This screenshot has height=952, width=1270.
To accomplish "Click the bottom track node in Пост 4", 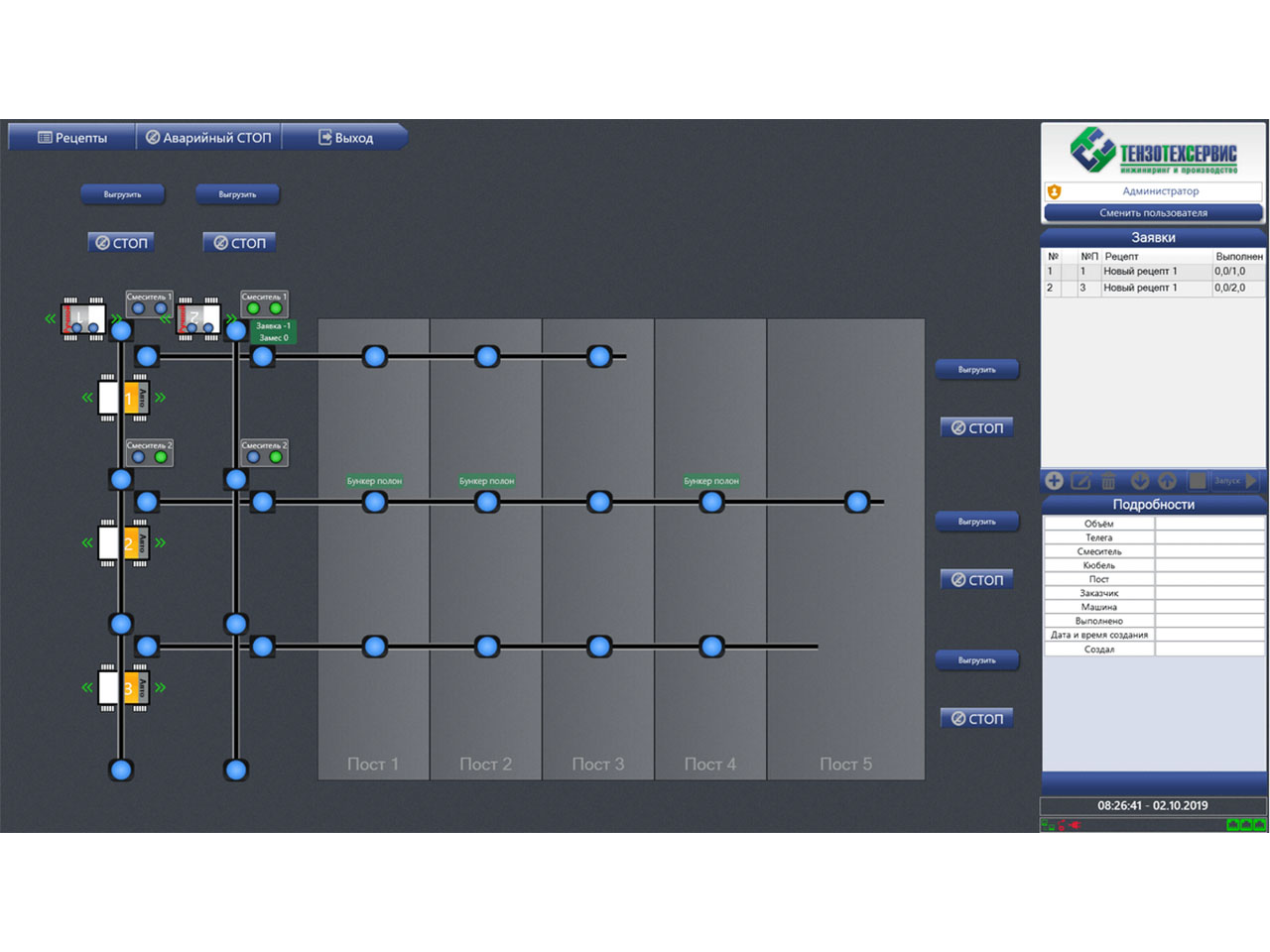I will click(x=711, y=647).
